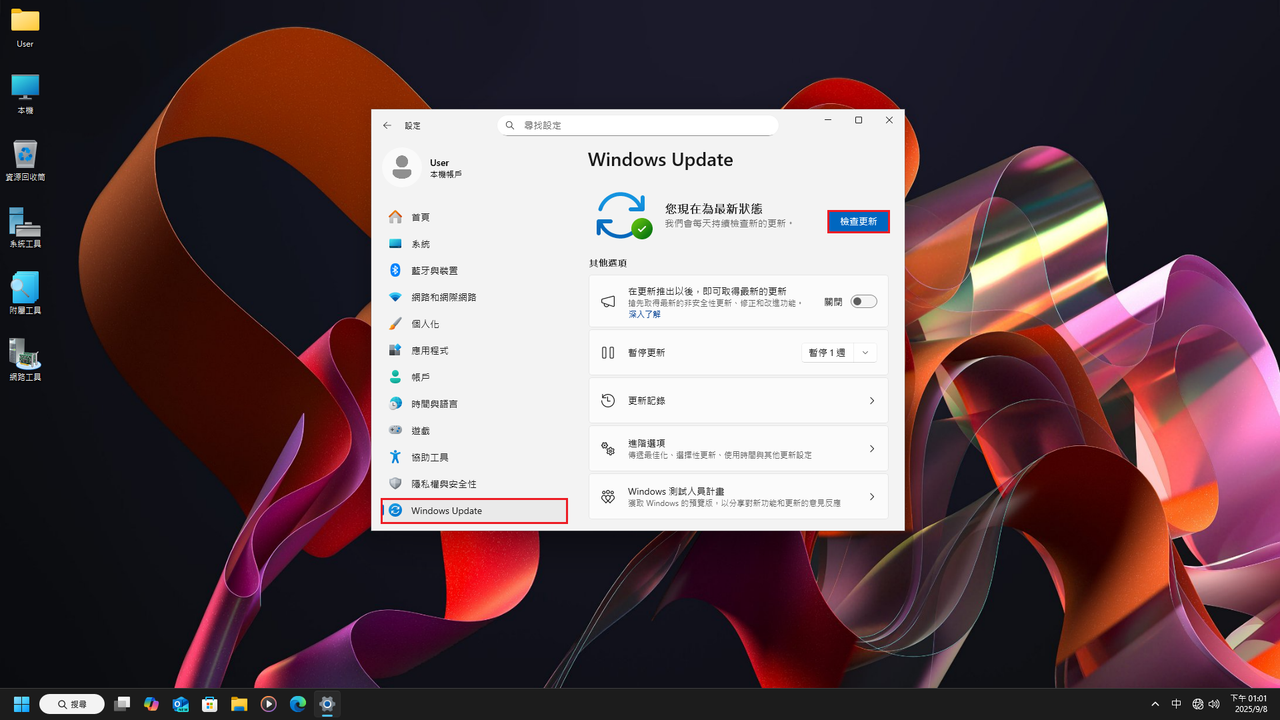Open the network status tray icon

coord(1198,704)
